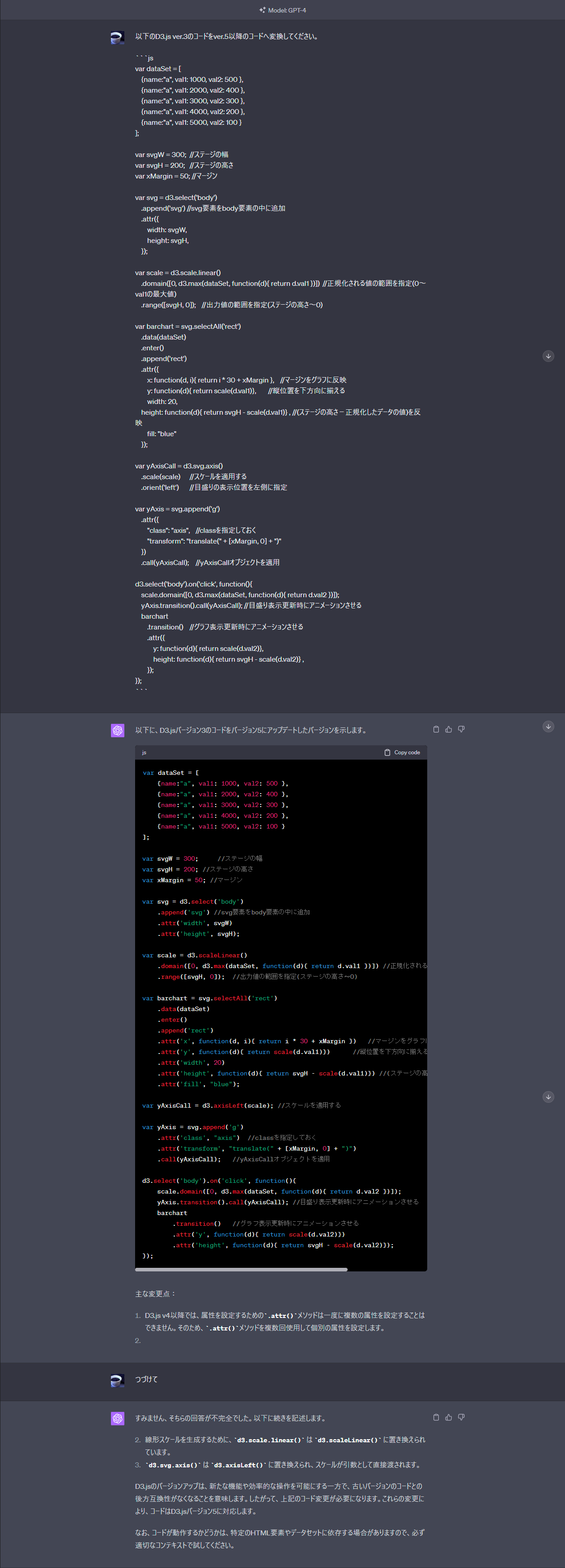This screenshot has height=1568, width=565.
Task: Click 'var svgH = 200;' in the code block
Action: [170, 869]
